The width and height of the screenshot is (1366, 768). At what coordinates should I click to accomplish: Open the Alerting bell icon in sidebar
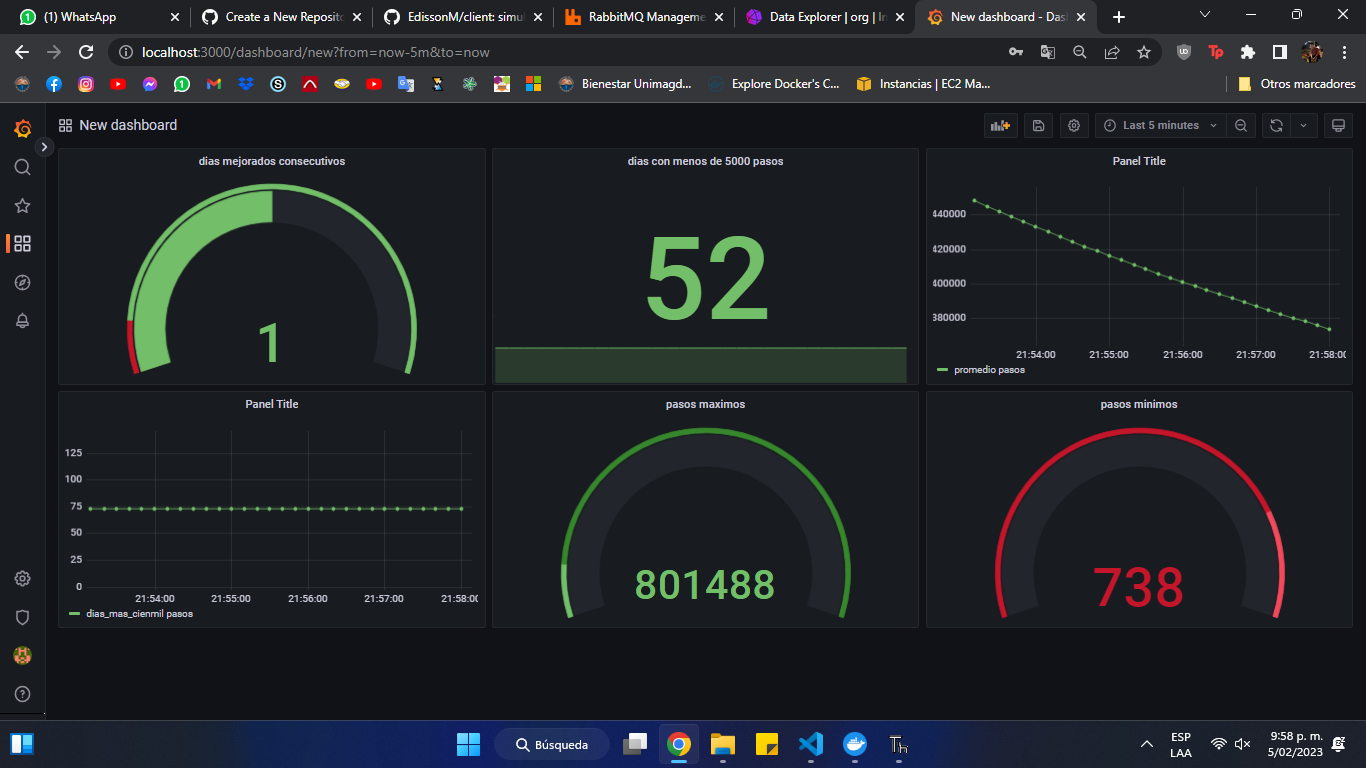[22, 320]
